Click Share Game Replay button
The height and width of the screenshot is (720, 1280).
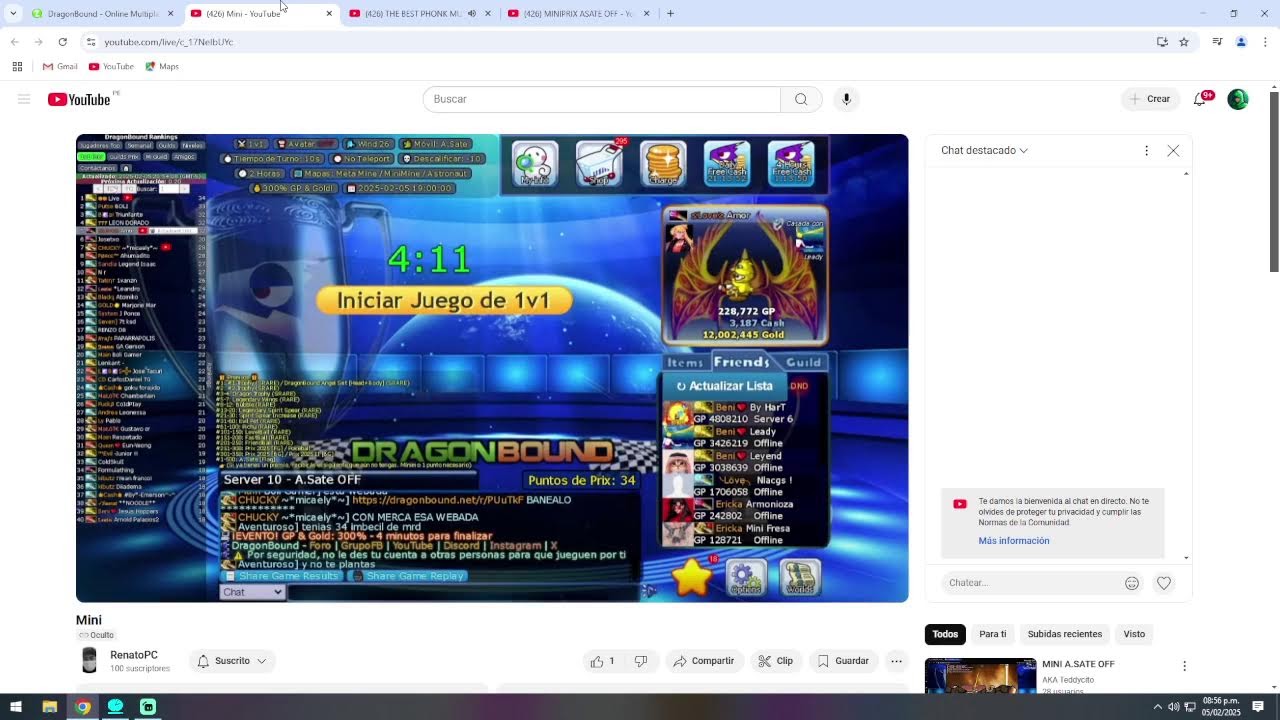coord(409,576)
